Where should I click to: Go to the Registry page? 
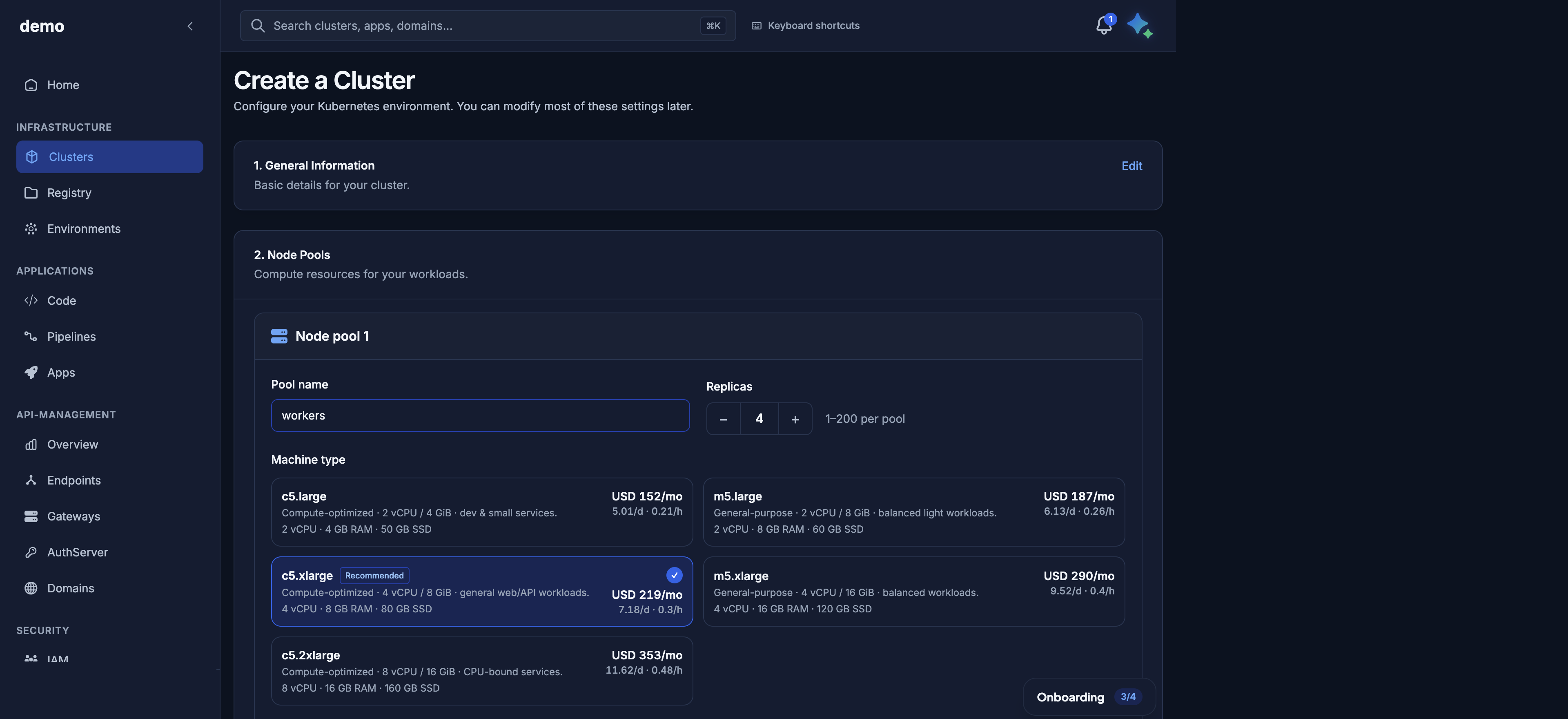[109, 193]
